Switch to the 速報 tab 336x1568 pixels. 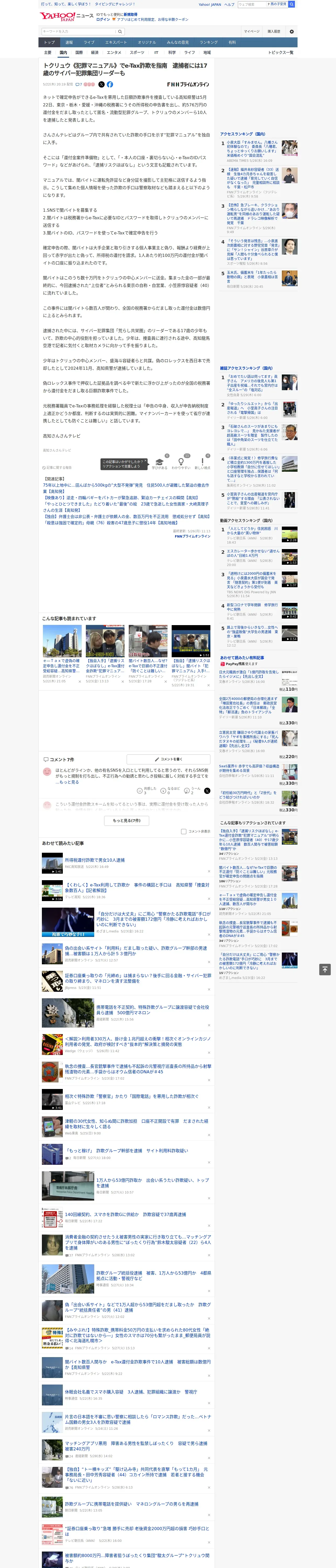point(69,43)
